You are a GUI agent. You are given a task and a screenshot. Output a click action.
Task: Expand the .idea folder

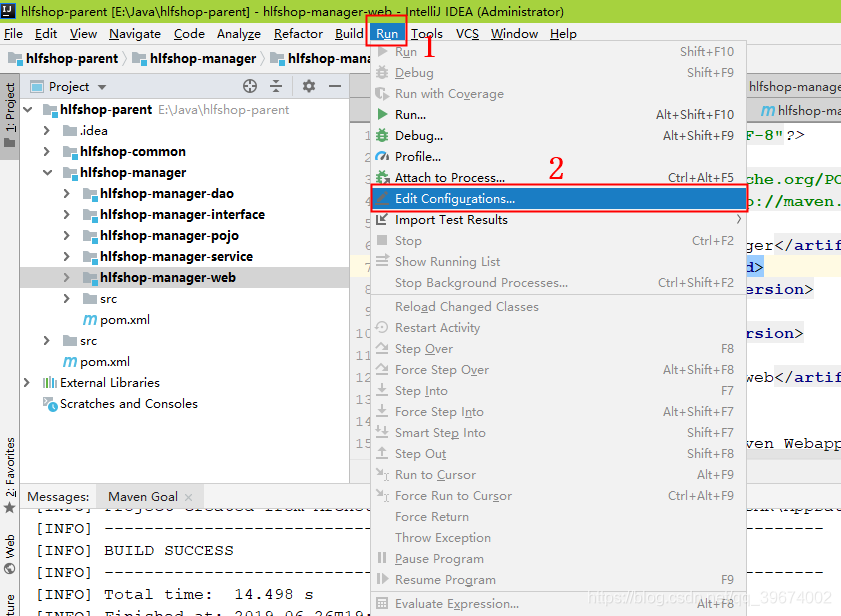coord(47,130)
